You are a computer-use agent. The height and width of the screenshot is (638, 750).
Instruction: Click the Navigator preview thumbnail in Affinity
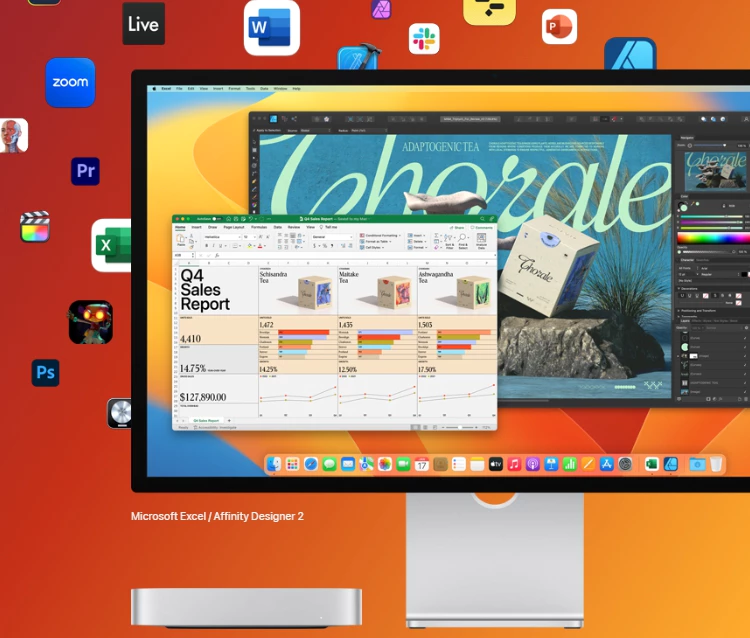tap(715, 171)
